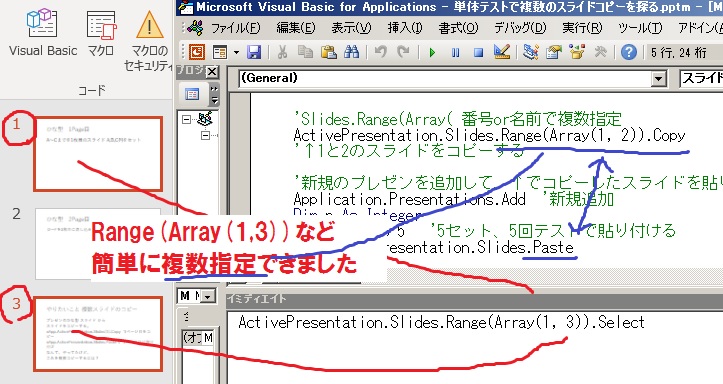
Task: Open VBA Help question mark icon
Action: [628, 53]
